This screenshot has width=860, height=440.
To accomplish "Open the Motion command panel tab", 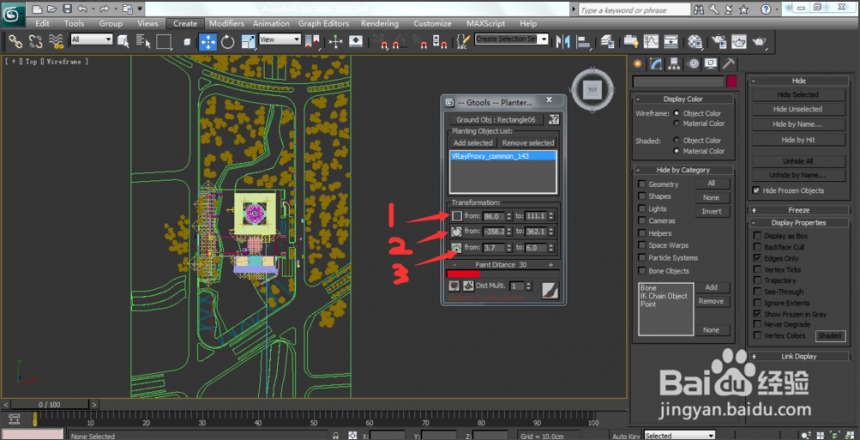I will (x=692, y=64).
